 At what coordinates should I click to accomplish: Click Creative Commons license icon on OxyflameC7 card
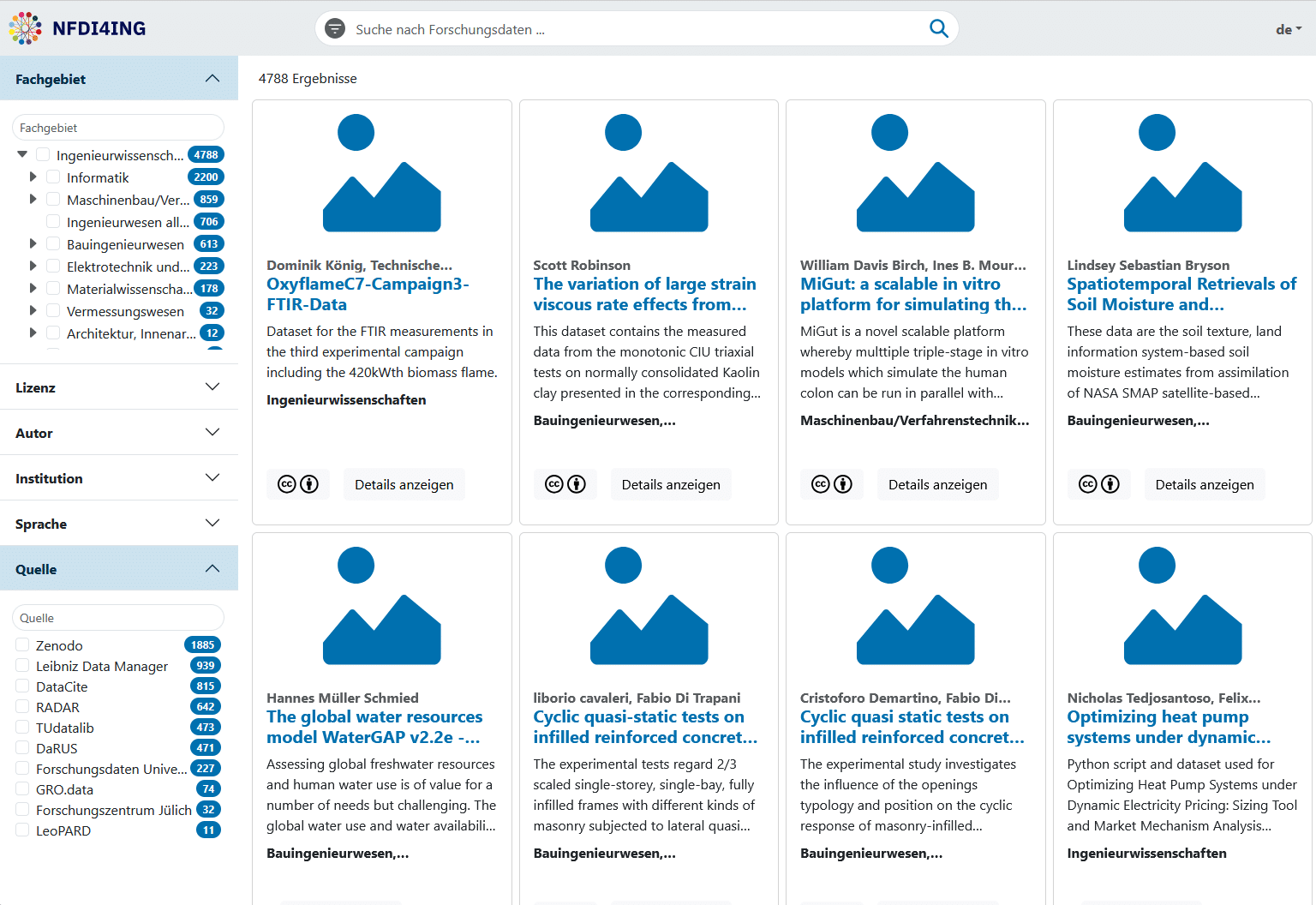click(x=297, y=484)
